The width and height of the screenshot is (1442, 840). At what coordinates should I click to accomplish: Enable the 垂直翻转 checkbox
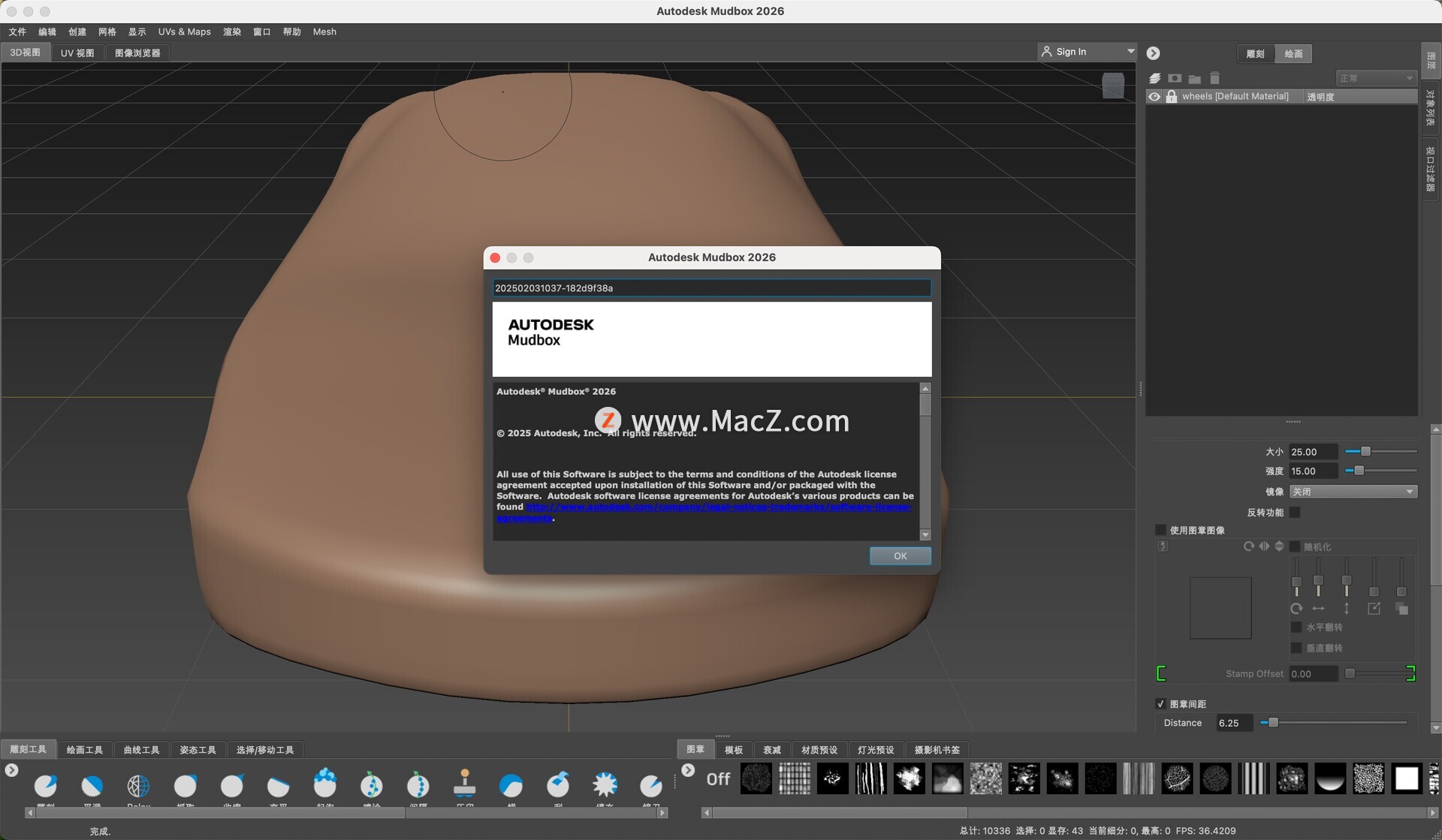(x=1296, y=649)
